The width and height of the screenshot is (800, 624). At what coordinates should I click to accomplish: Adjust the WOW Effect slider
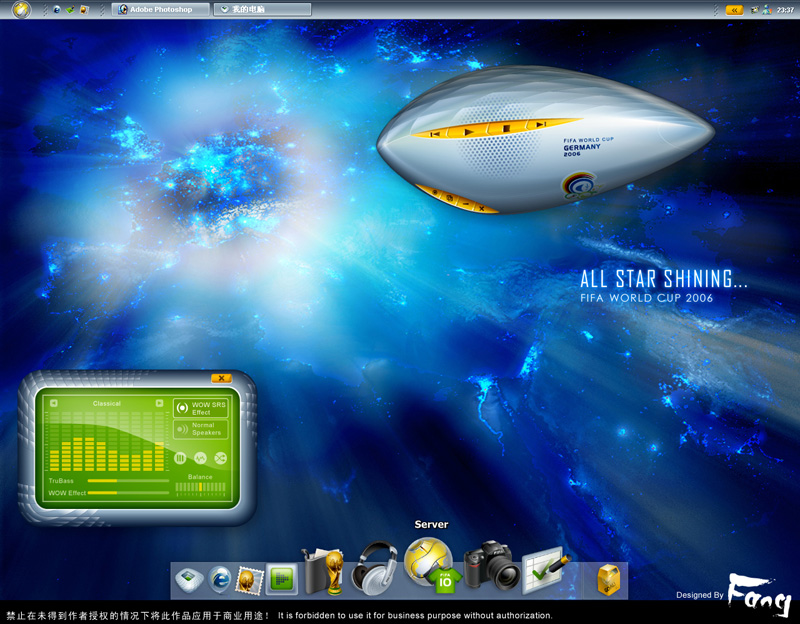(x=128, y=493)
